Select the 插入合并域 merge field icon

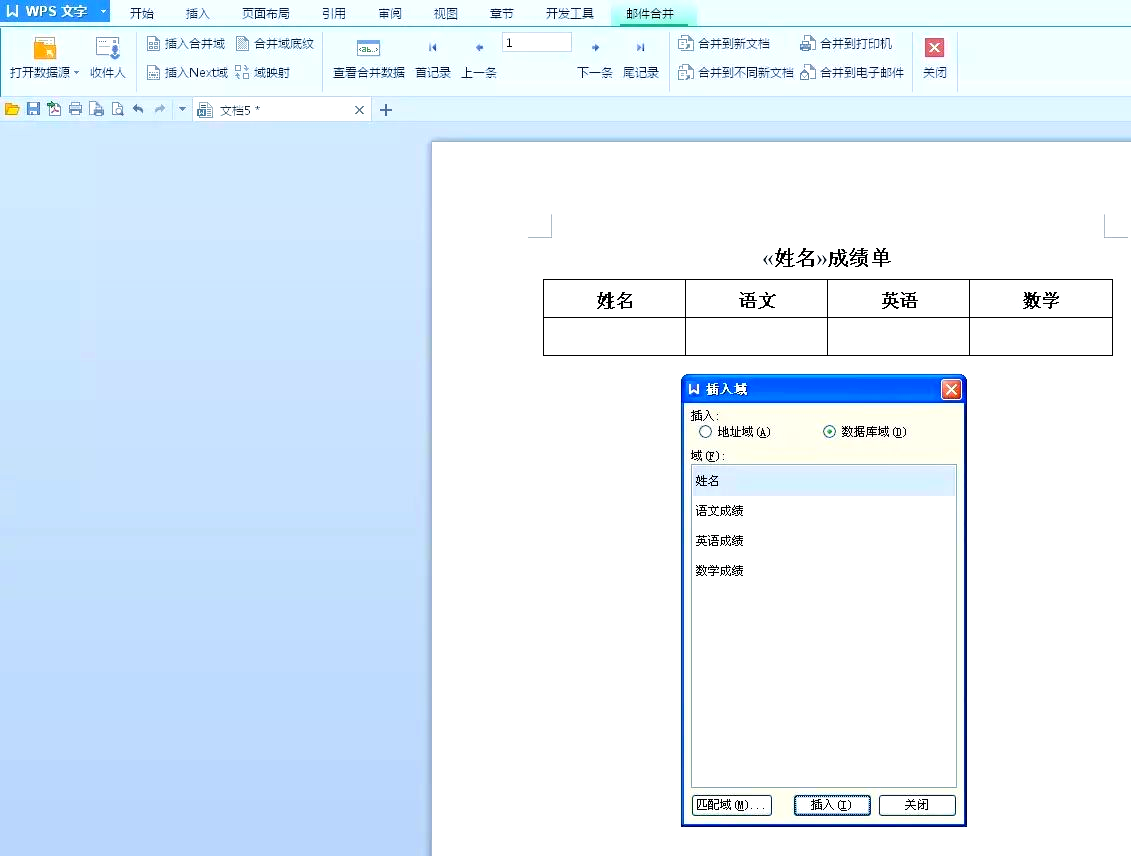(x=186, y=43)
